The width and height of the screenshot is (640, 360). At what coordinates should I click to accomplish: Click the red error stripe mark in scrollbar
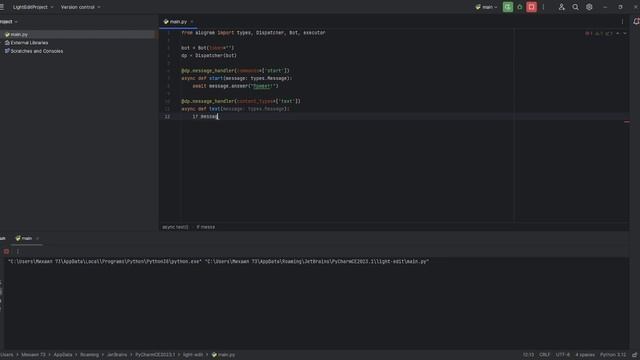pyautogui.click(x=627, y=122)
